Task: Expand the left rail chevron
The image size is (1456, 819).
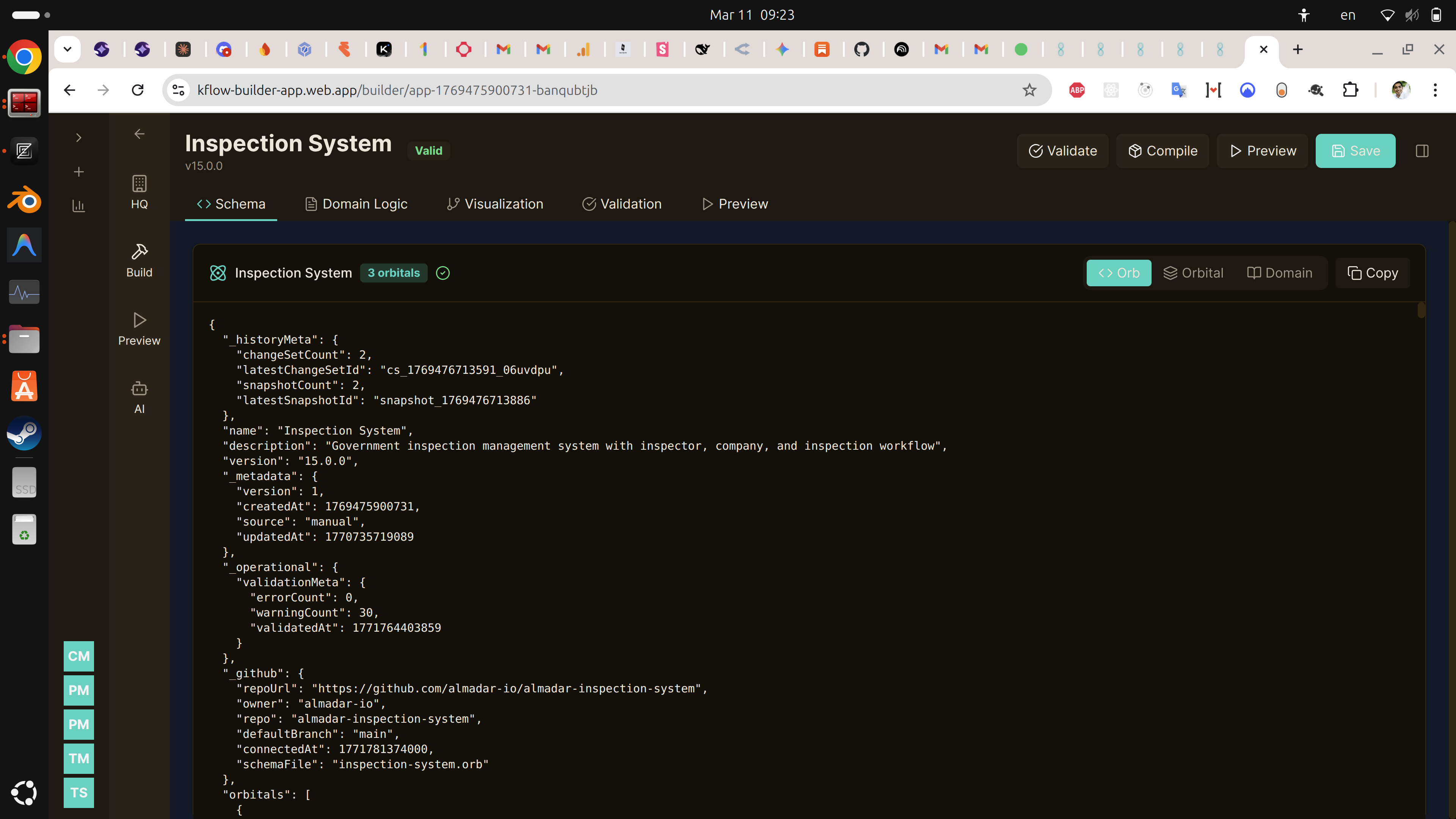Action: click(x=78, y=137)
